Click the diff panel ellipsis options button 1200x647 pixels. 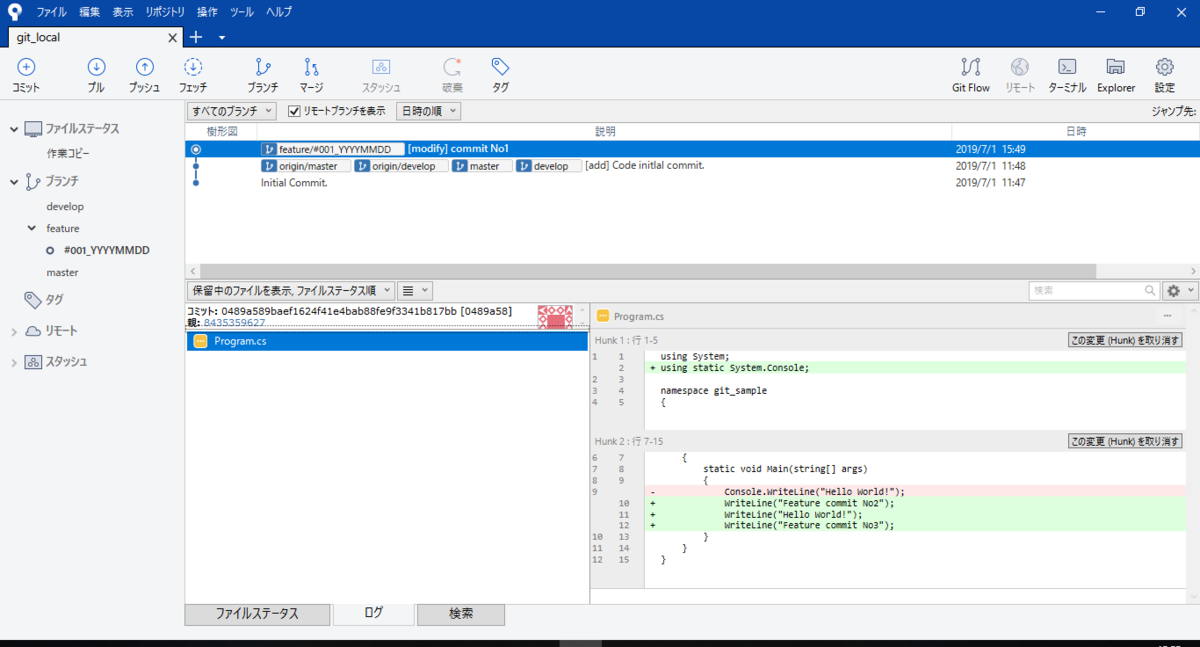click(x=1167, y=316)
